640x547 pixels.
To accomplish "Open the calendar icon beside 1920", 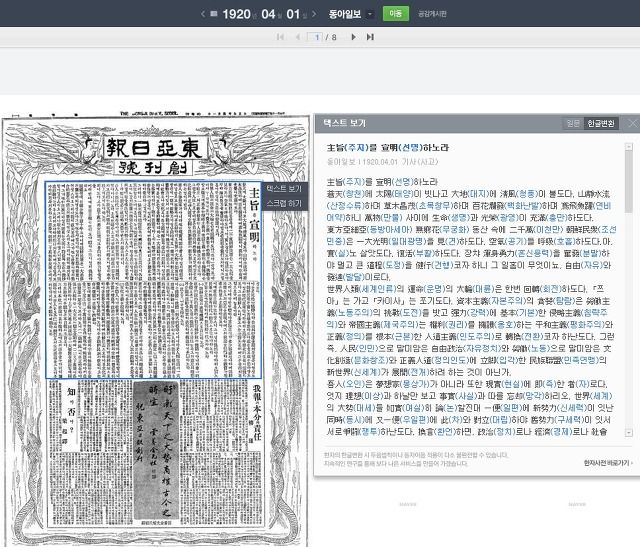I will pos(214,14).
